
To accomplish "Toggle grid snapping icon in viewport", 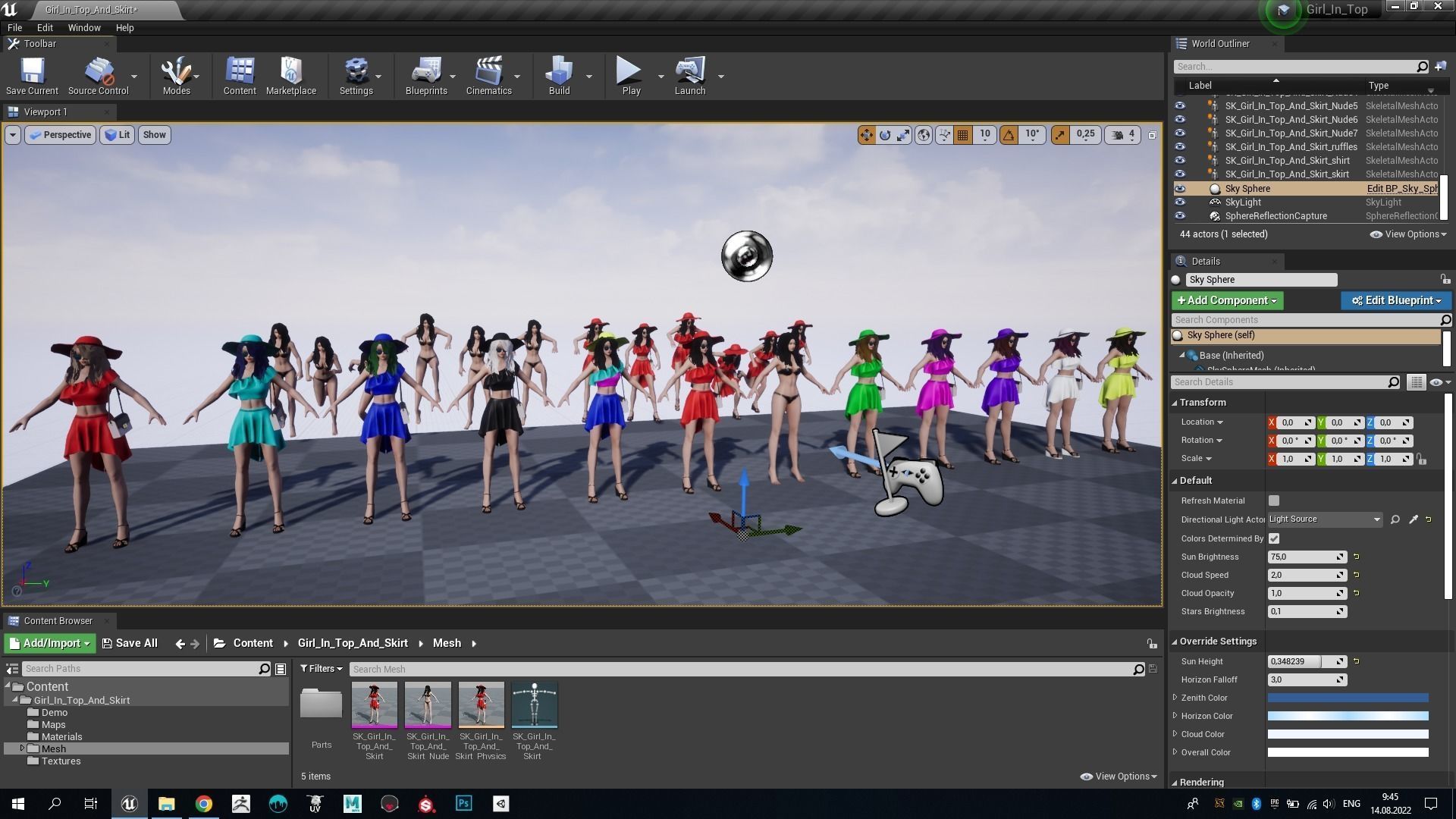I will coord(963,135).
